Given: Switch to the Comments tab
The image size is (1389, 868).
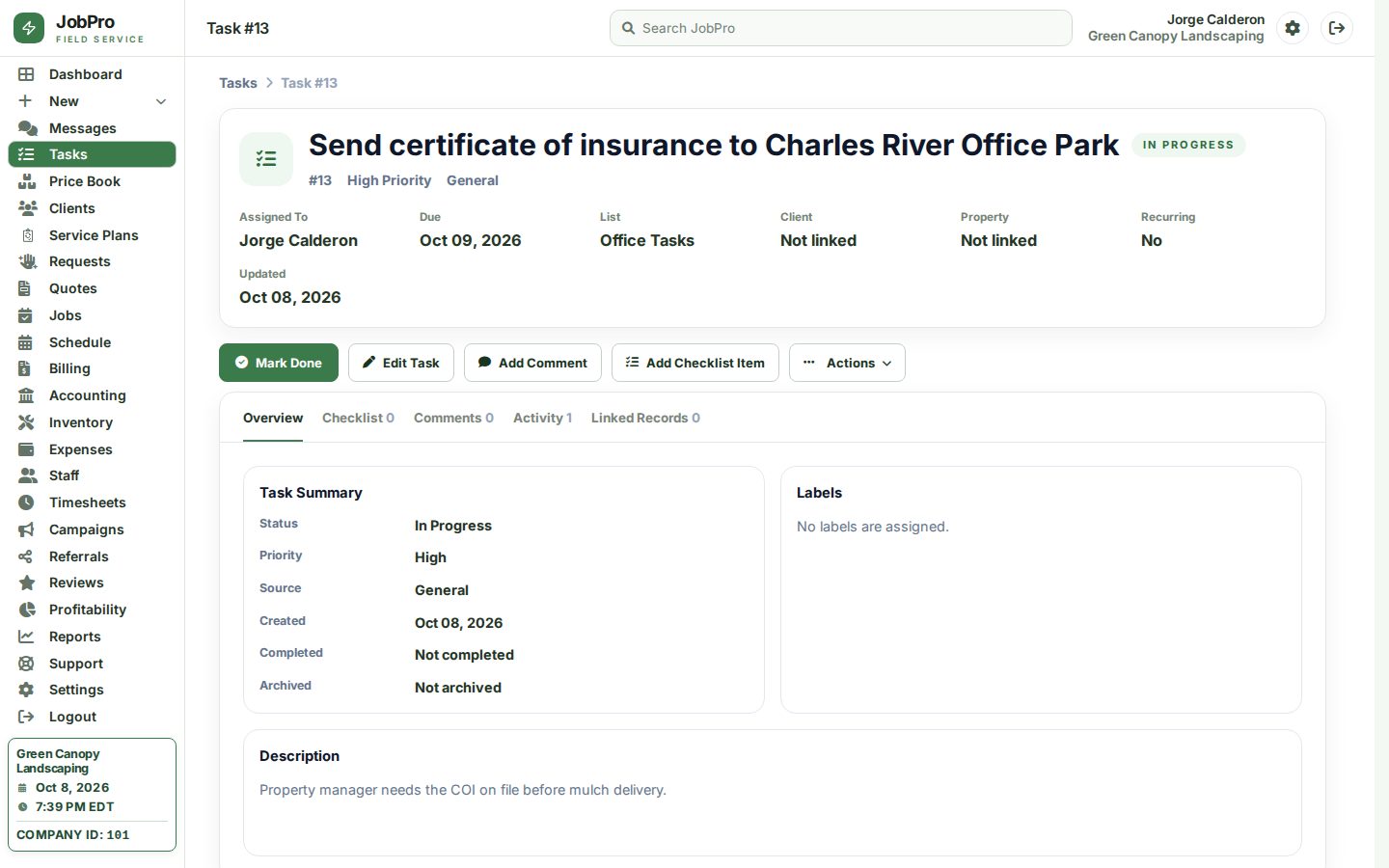Looking at the screenshot, I should (x=453, y=418).
